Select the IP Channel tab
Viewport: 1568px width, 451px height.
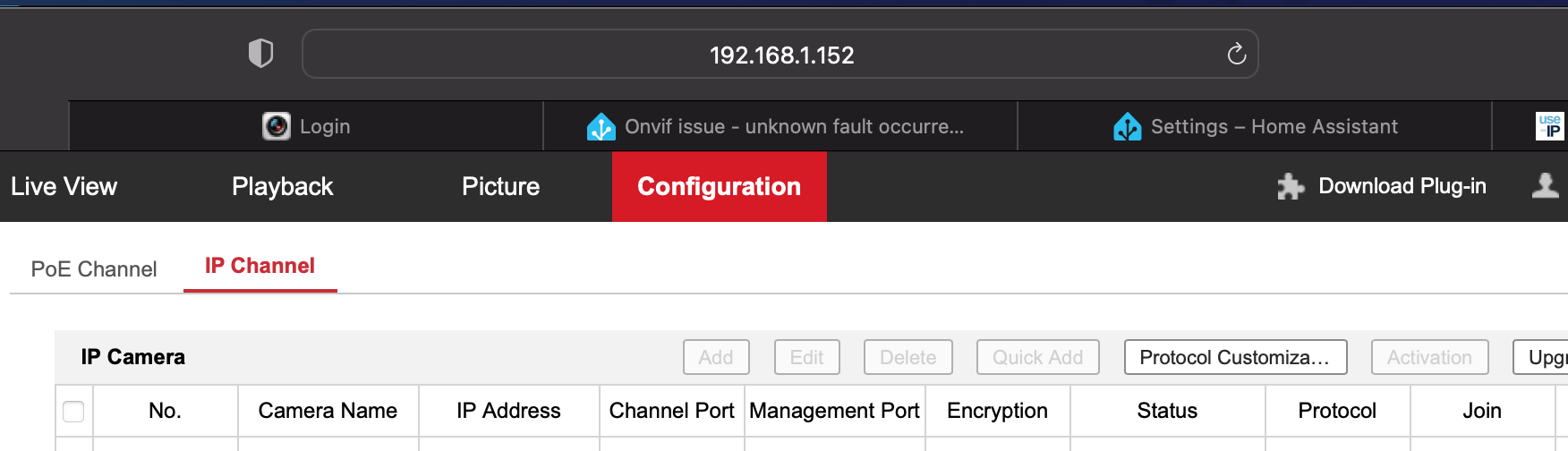point(260,267)
